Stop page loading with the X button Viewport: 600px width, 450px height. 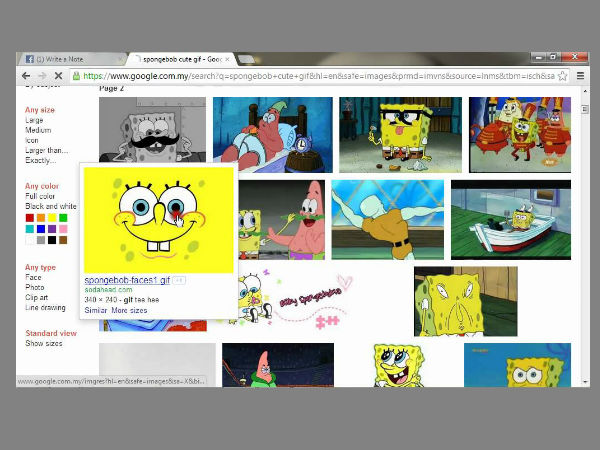58,76
